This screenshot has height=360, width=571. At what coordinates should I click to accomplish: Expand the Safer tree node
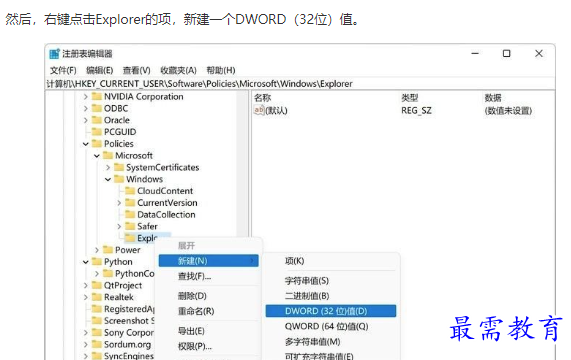tap(119, 226)
